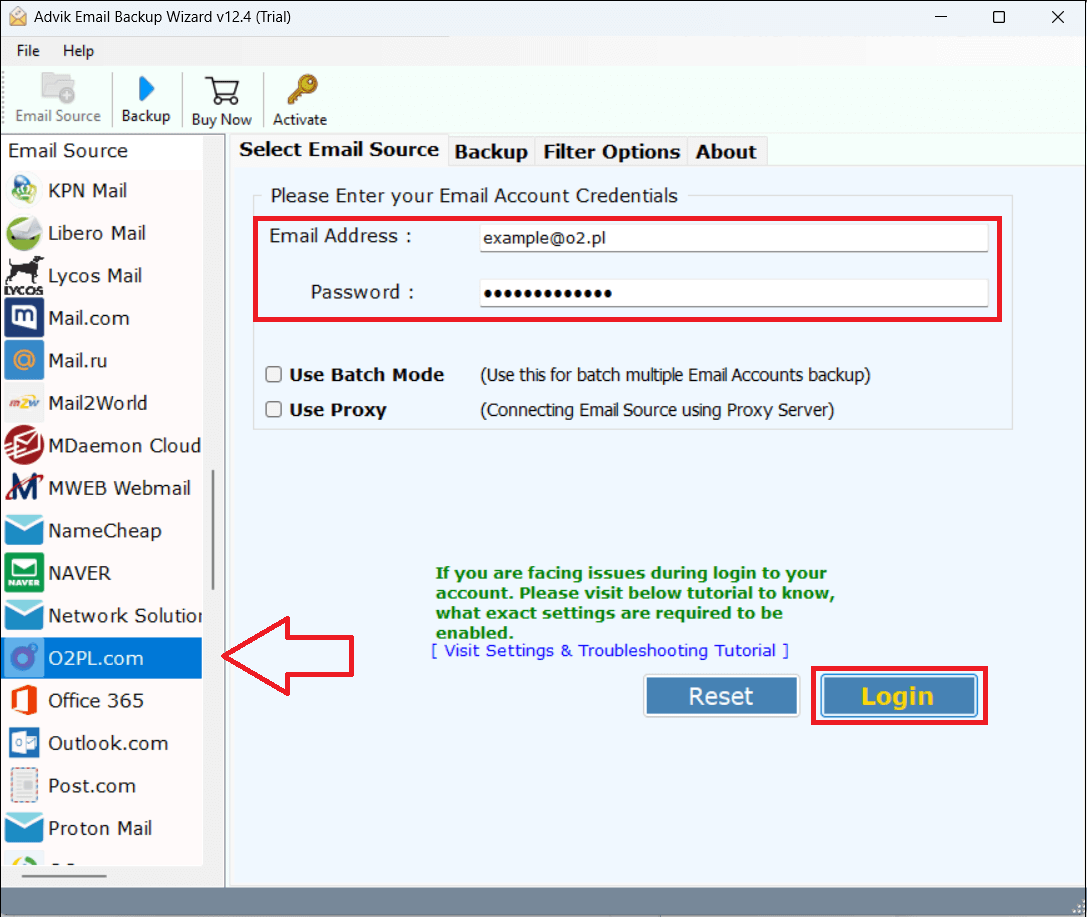Click the Advik app icon in title bar
Image resolution: width=1087 pixels, height=917 pixels.
point(18,17)
